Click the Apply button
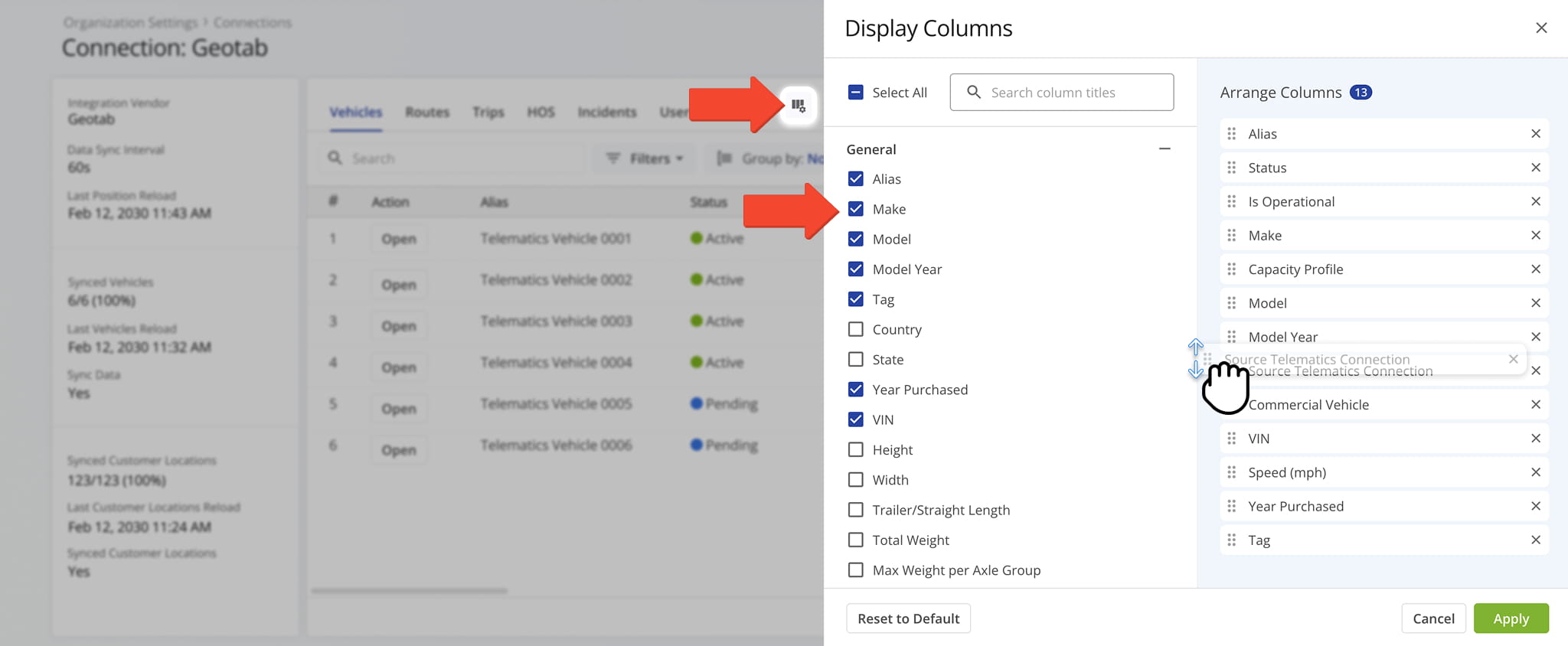1568x646 pixels. 1511,618
